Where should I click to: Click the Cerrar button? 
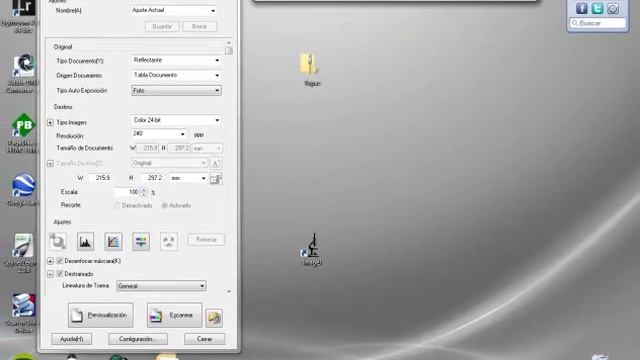coord(204,339)
